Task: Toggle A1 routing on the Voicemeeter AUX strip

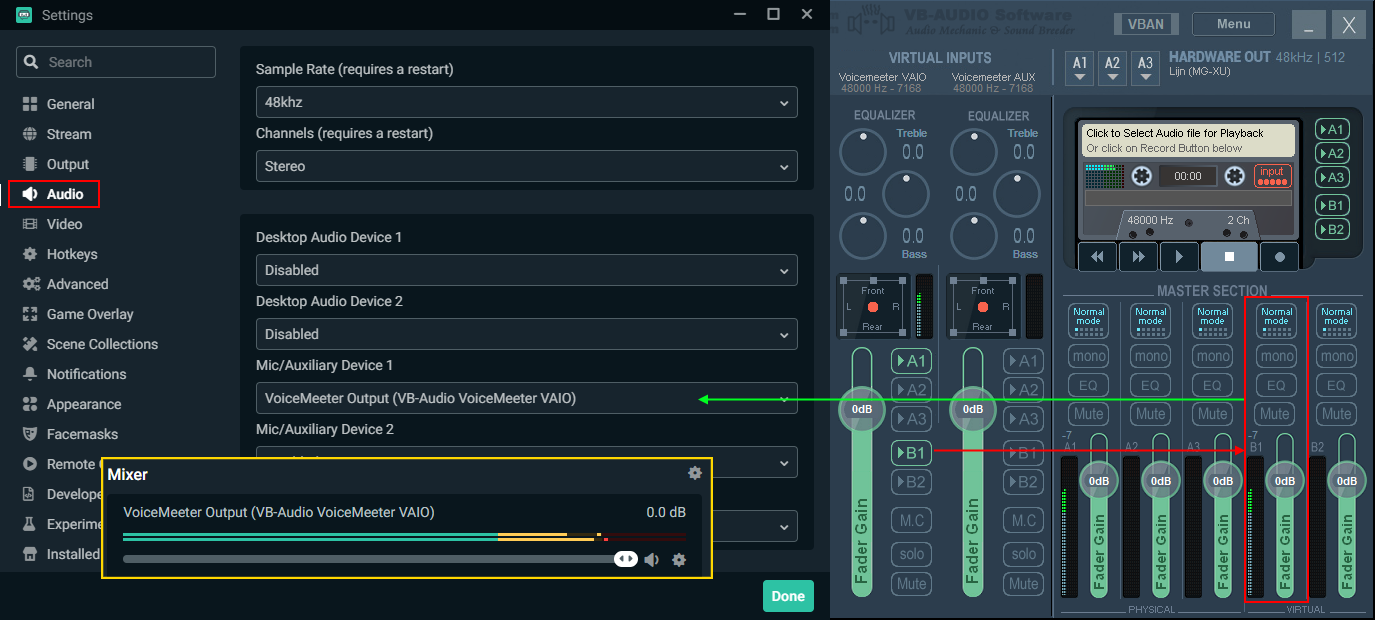Action: pos(1022,361)
